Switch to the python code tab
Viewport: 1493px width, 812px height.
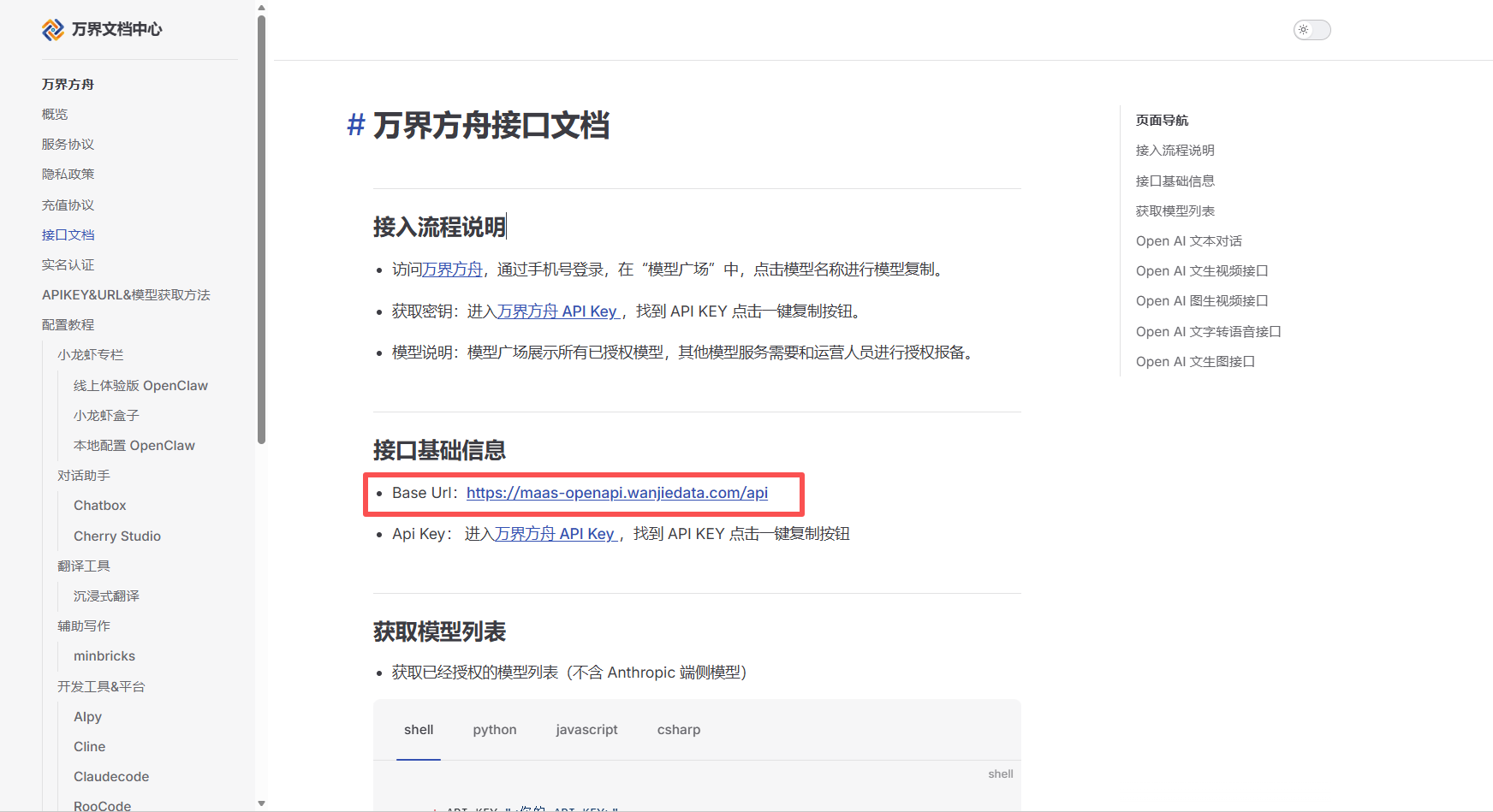coord(495,729)
